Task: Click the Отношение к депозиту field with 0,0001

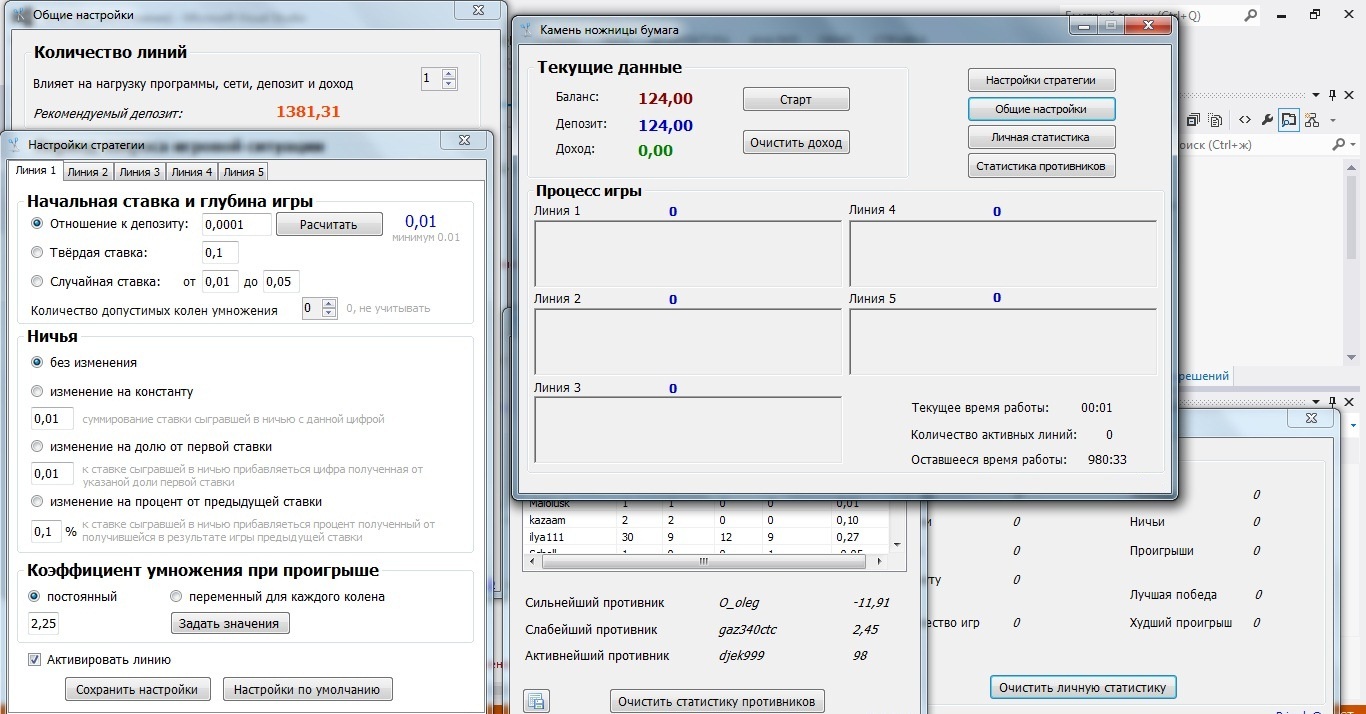Action: click(238, 225)
